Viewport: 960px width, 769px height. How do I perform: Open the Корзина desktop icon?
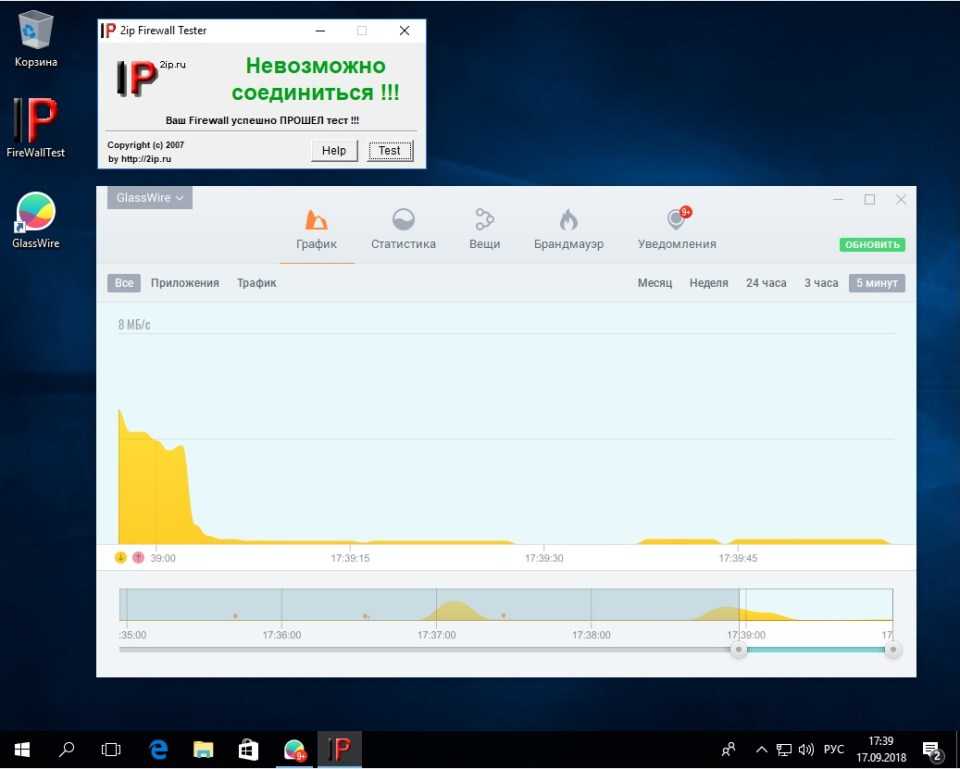(x=36, y=39)
